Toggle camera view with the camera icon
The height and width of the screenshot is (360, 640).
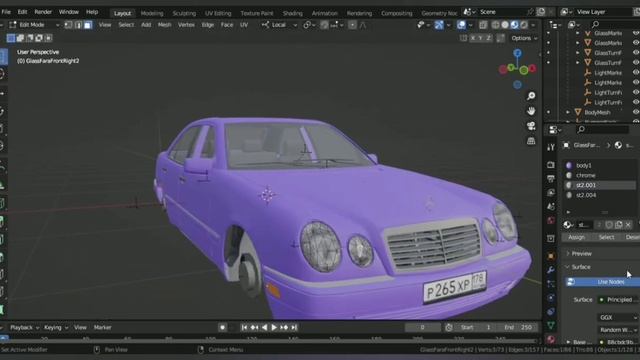531,126
